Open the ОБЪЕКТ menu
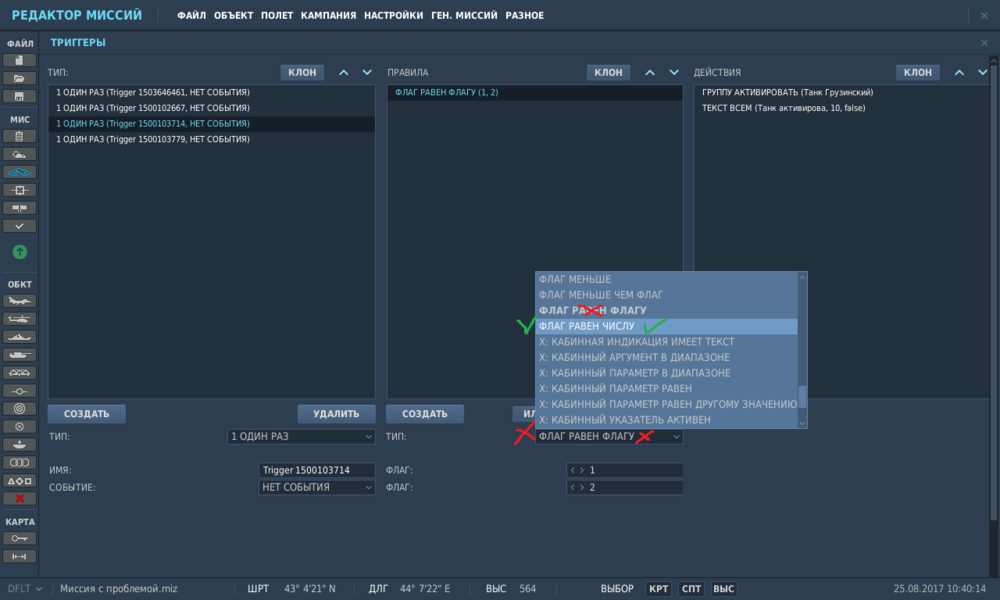Screen dimensions: 1000x600 pyautogui.click(x=233, y=15)
